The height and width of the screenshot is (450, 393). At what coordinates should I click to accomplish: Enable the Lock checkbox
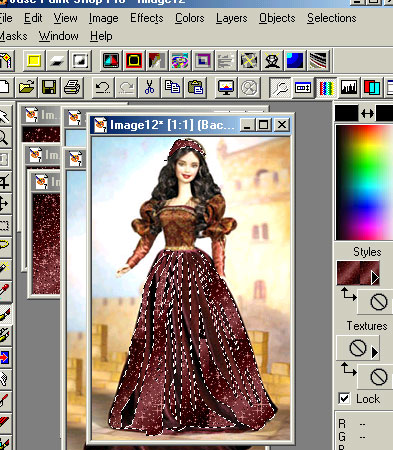(344, 399)
